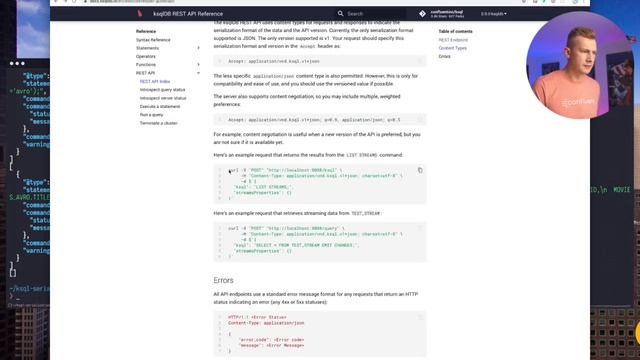Click the terminal prompt path ~/ksql-seri
This screenshot has height=360, width=640.
click(x=29, y=289)
